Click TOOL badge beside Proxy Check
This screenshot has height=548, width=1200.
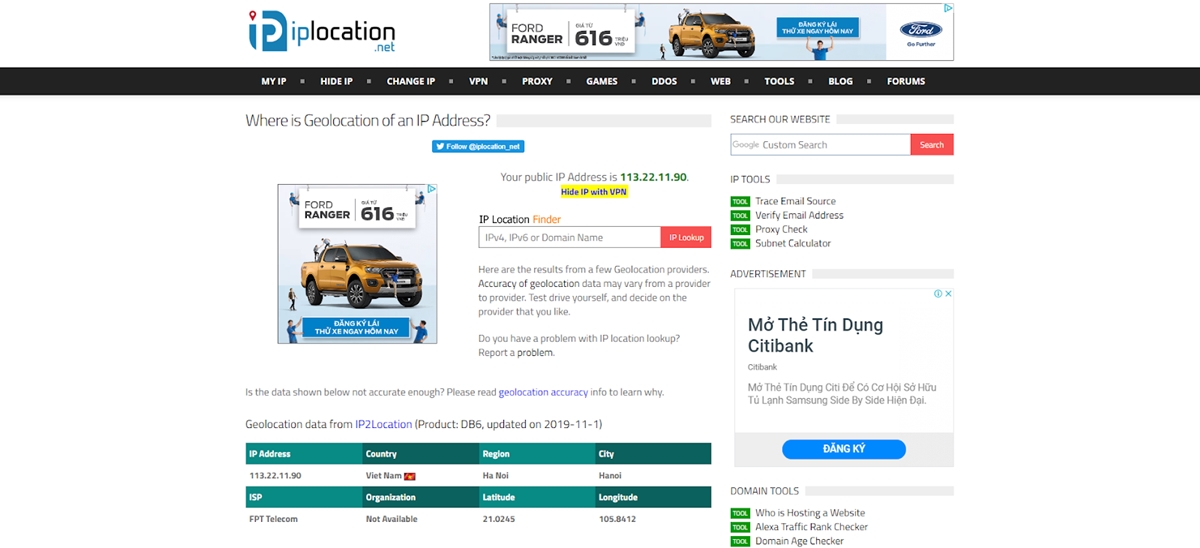coord(740,230)
